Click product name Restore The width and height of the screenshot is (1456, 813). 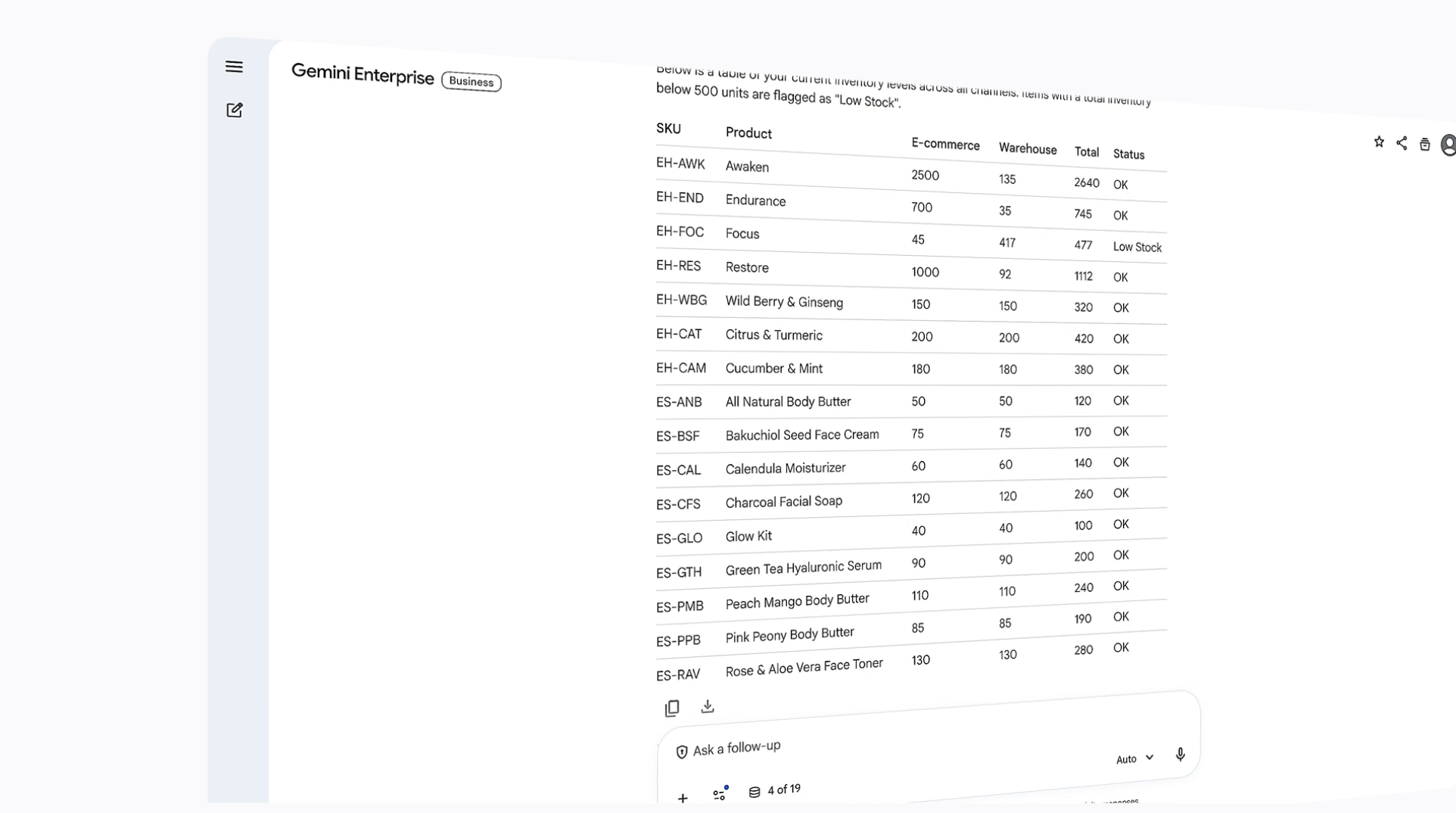pyautogui.click(x=747, y=268)
